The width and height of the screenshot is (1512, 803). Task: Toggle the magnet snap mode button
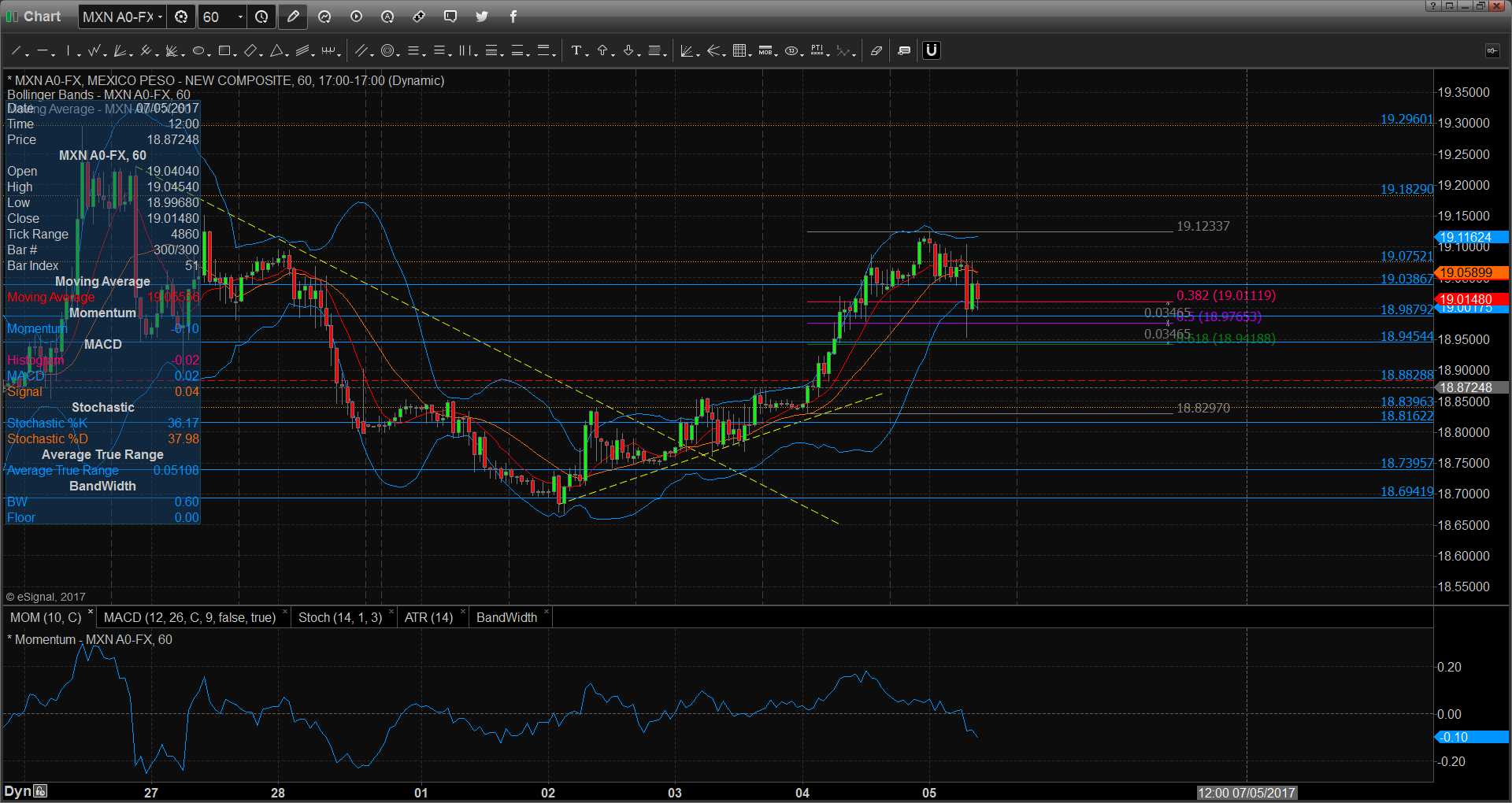coord(932,50)
